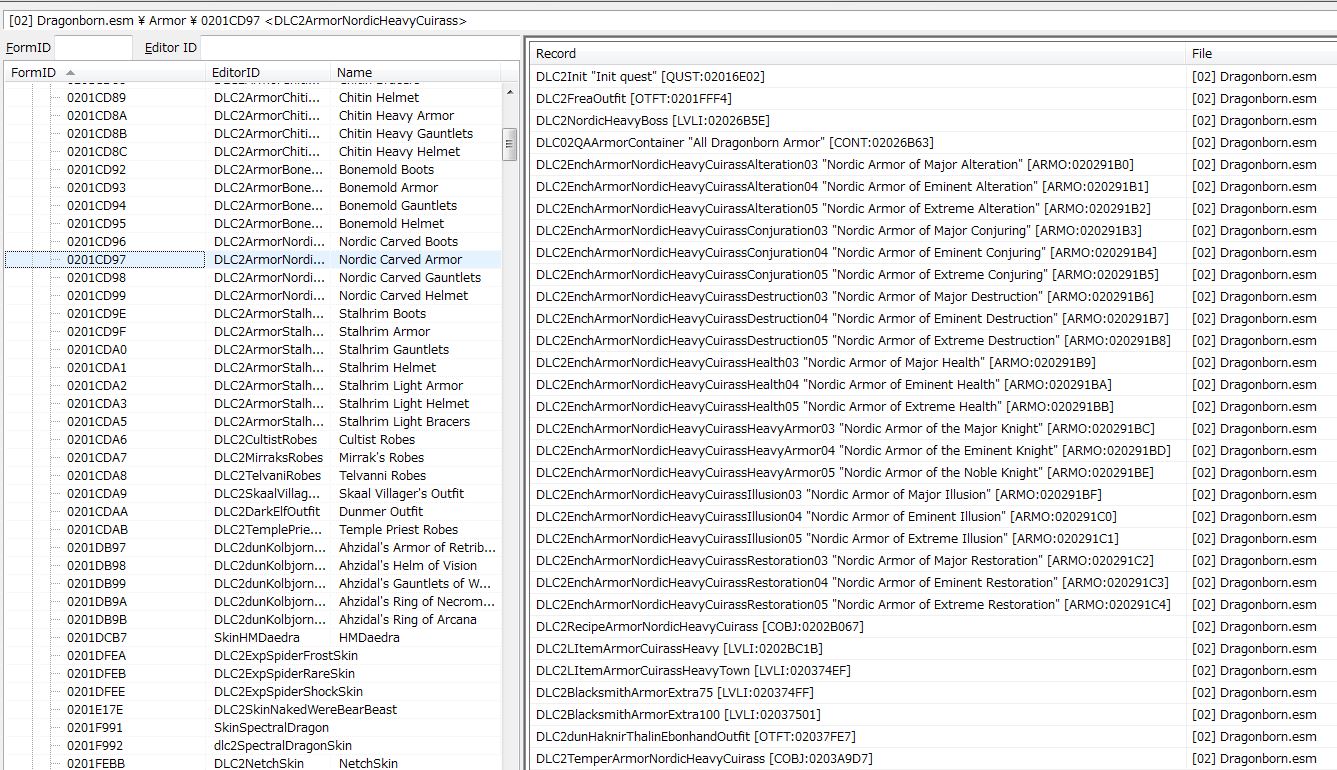Click "Nordic Armor of Major Alteration" row
The width and height of the screenshot is (1337, 770).
933,165
